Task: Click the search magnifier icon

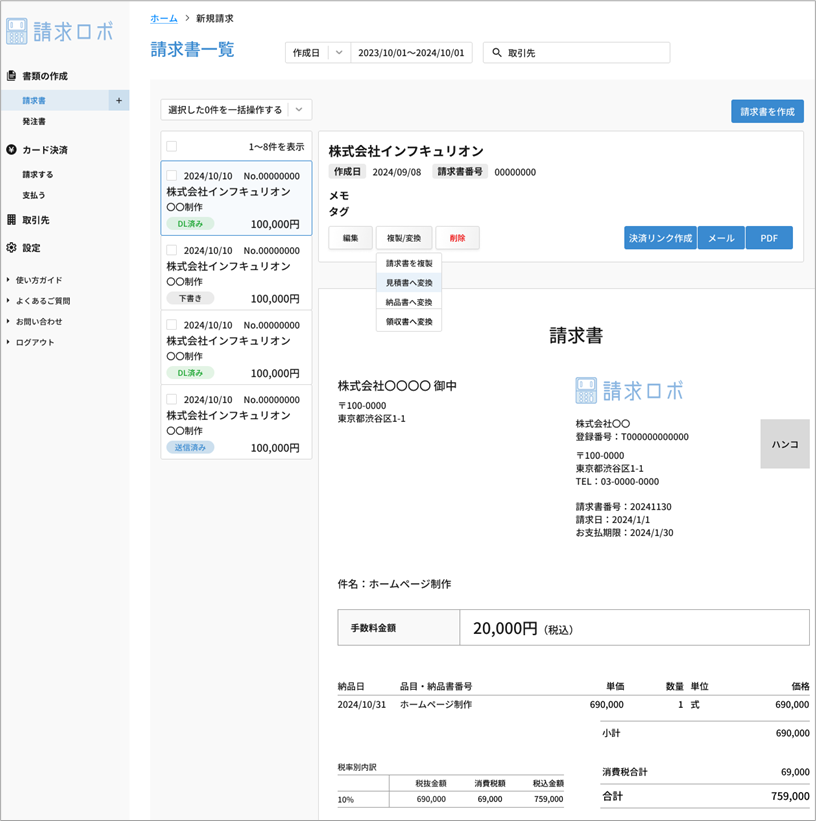Action: coord(497,53)
